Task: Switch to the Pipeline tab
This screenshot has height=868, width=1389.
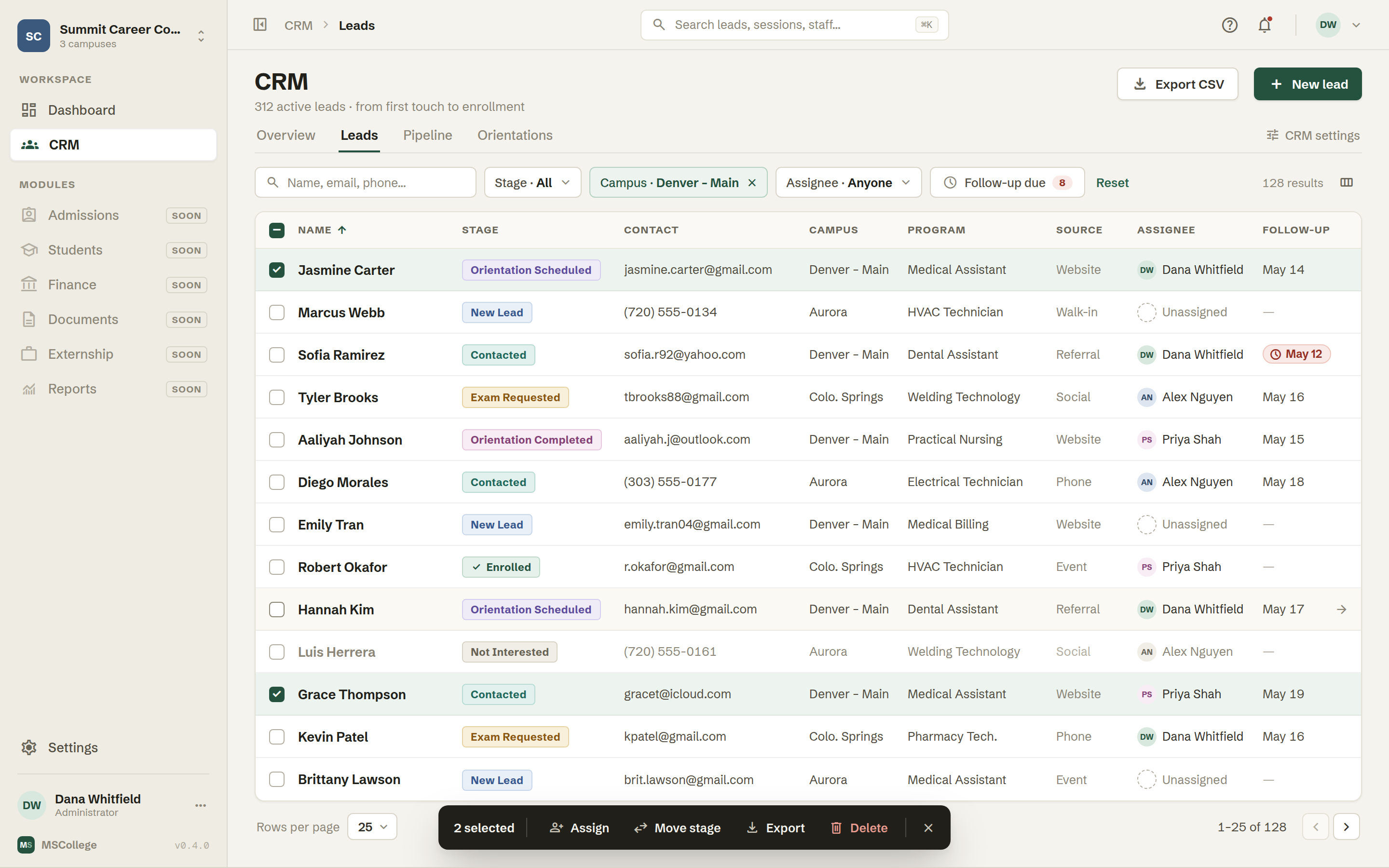Action: pyautogui.click(x=427, y=135)
